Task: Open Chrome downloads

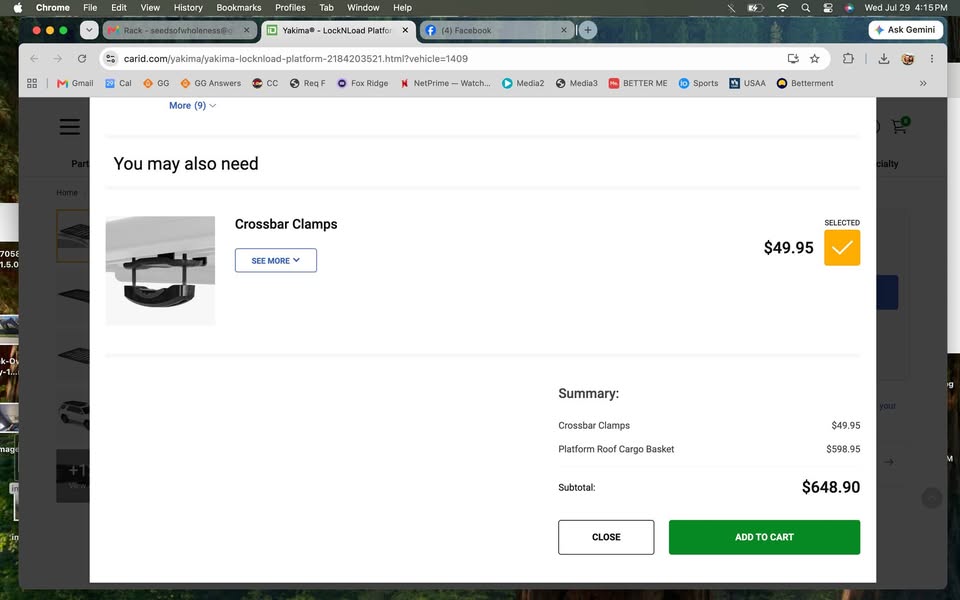Action: click(x=883, y=59)
